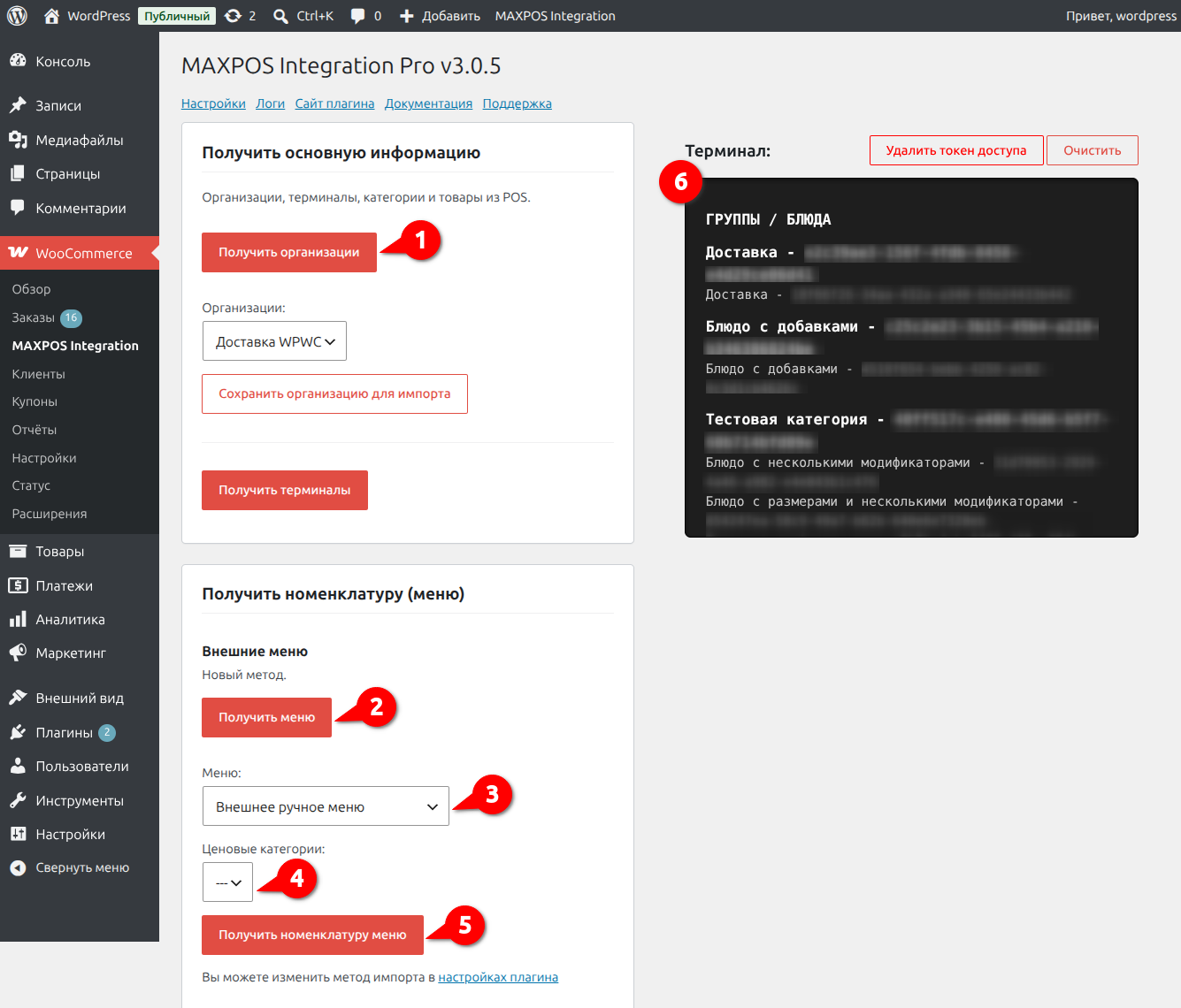Click Сохранить организацию для импорта button
Screen dimensions: 1181x1008
[x=334, y=393]
